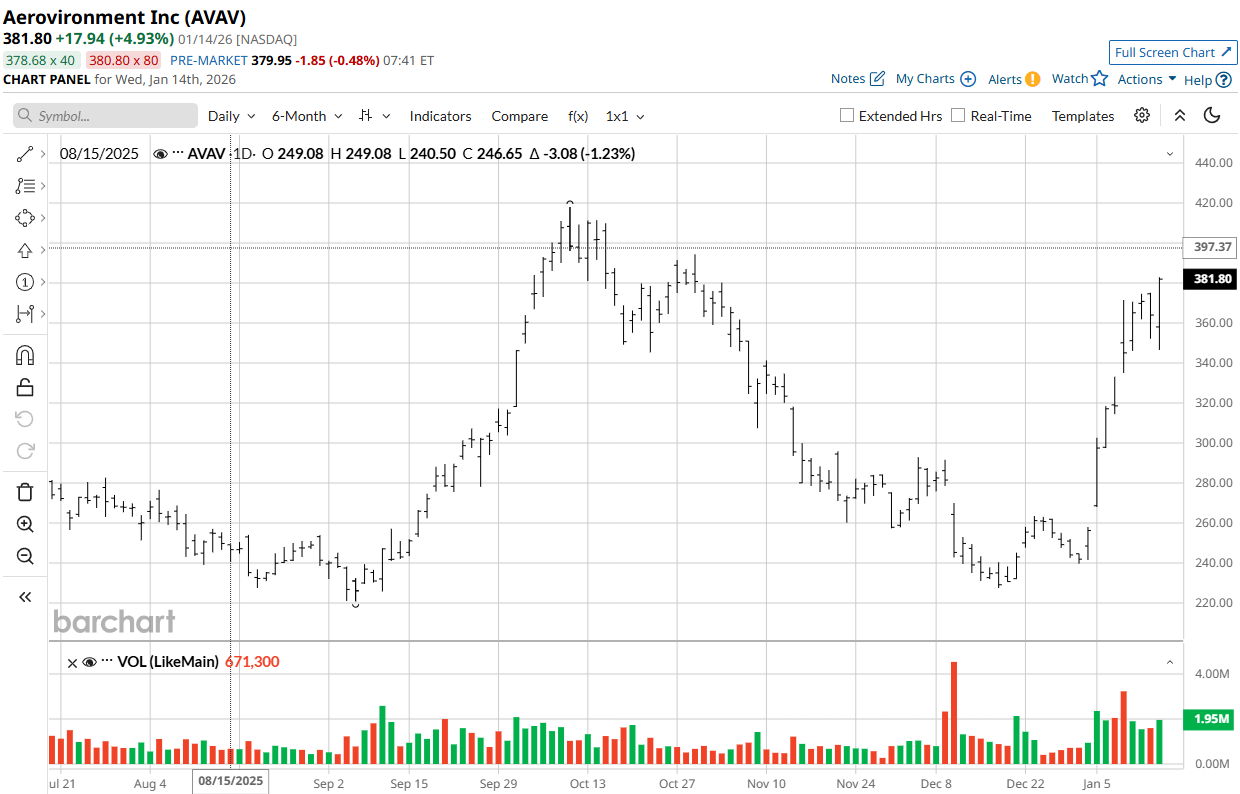Select the numbered circle annotation tool
This screenshot has width=1240, height=794.
[25, 282]
